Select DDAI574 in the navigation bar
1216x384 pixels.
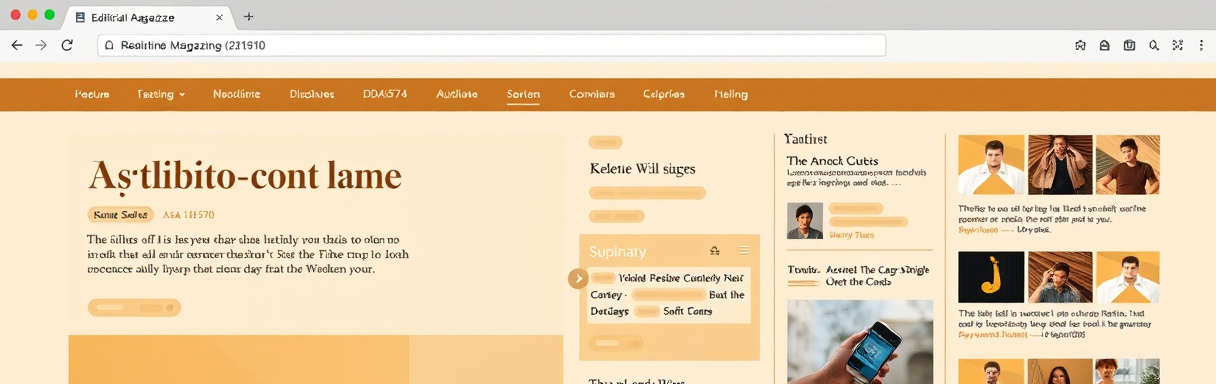(385, 94)
